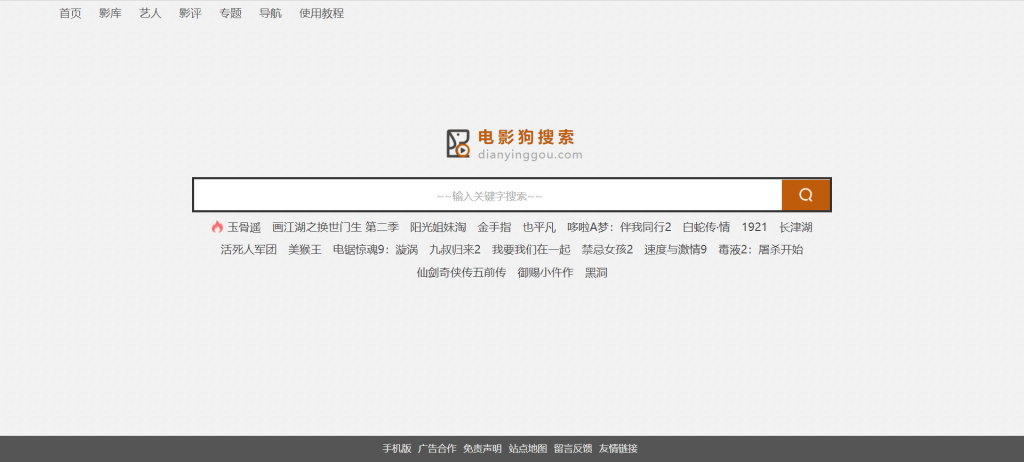Open the 广告合作 footer link
The image size is (1024, 462).
click(437, 448)
